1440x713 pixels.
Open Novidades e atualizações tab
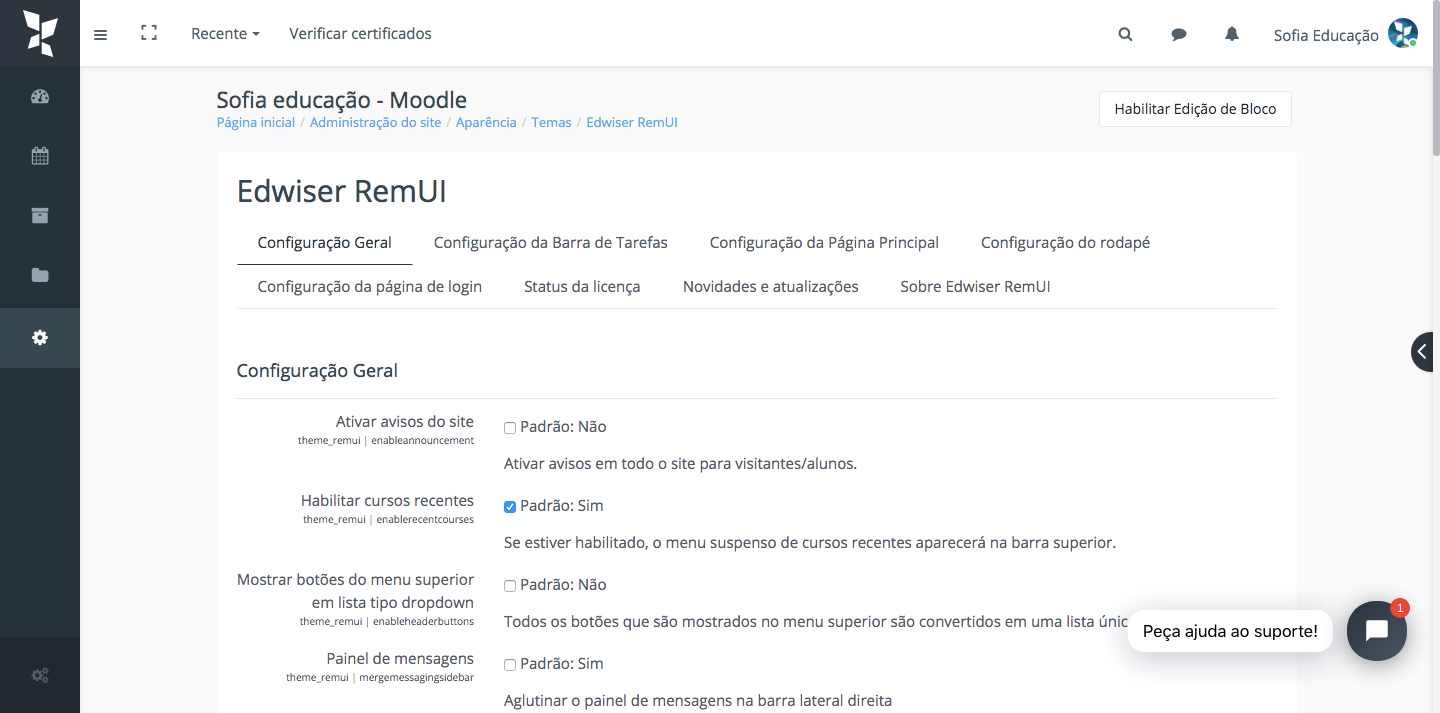(771, 287)
